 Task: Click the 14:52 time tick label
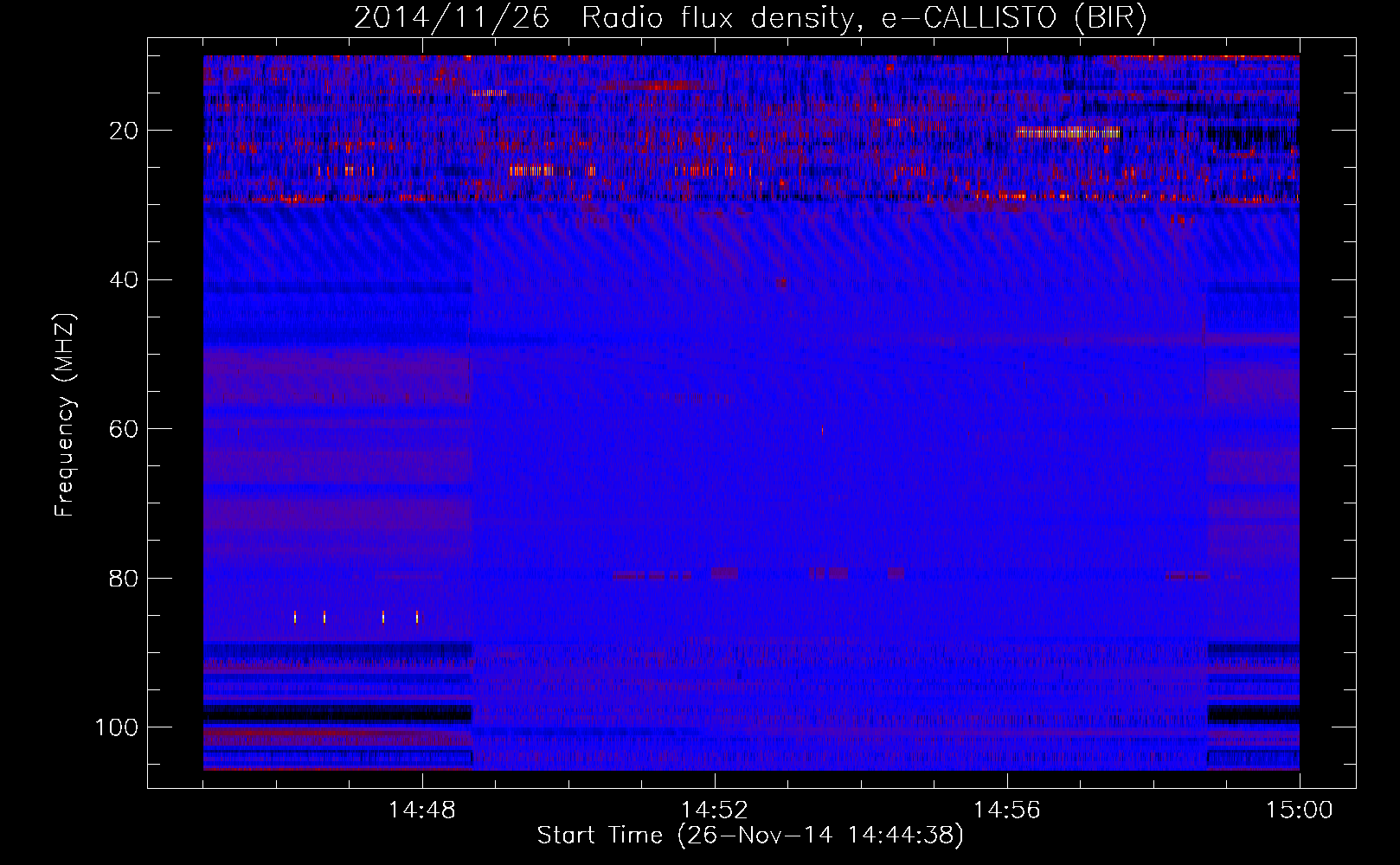click(x=715, y=811)
